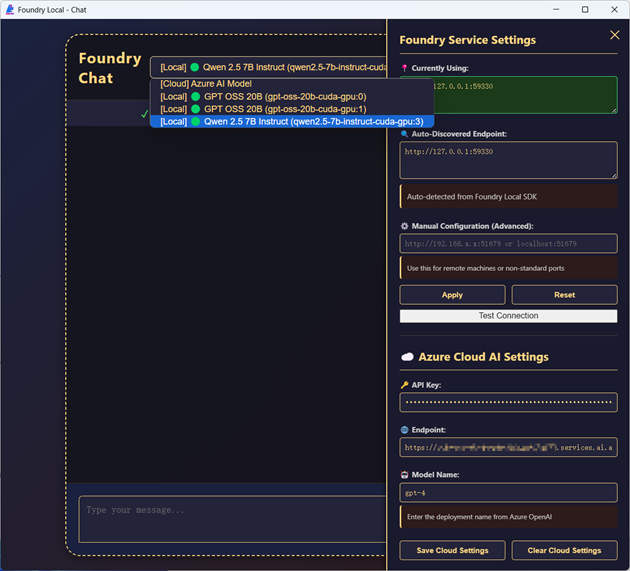
Task: Click Save Cloud Settings
Action: pos(452,550)
